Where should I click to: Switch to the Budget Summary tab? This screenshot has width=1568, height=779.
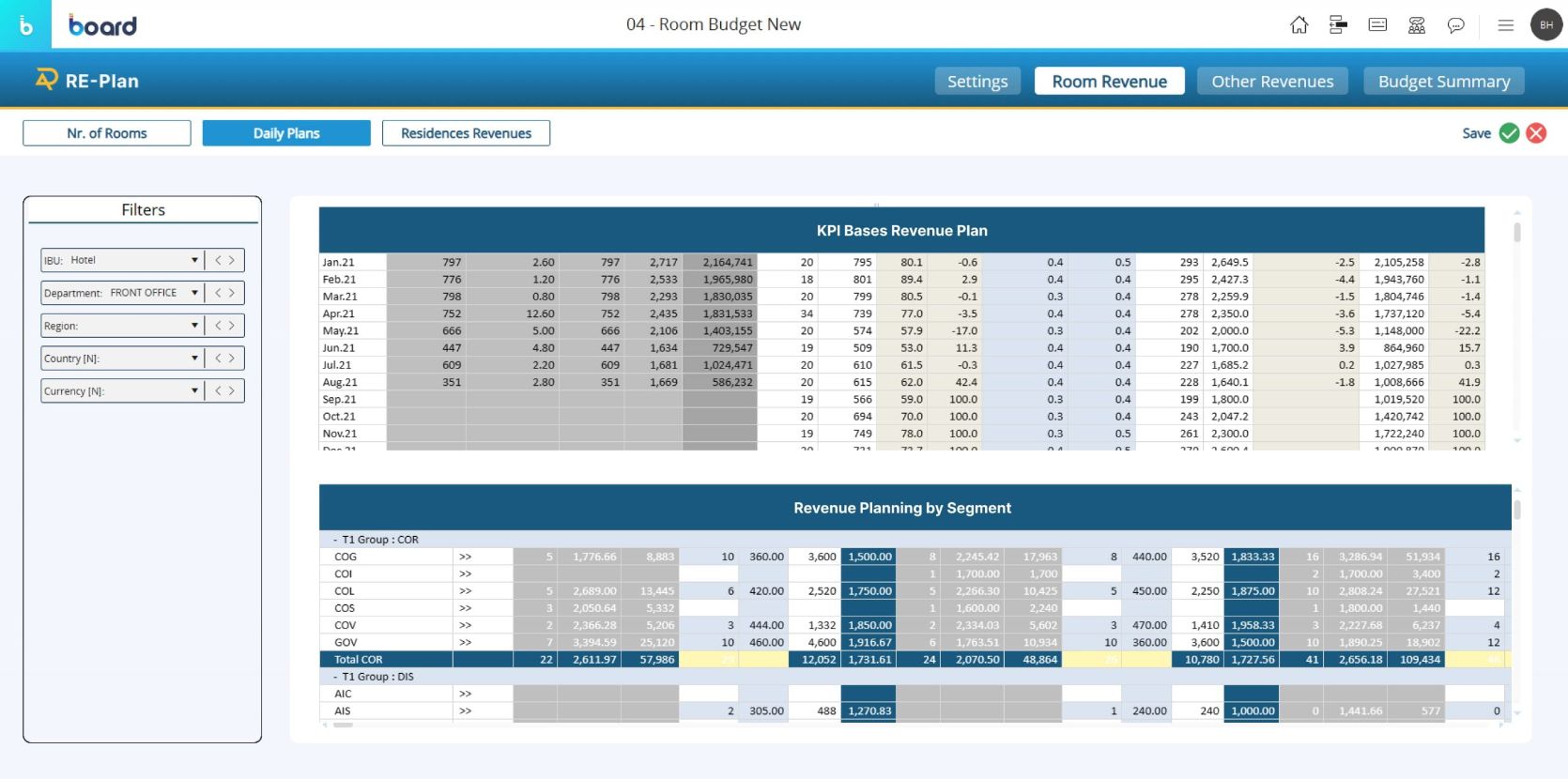pos(1443,82)
